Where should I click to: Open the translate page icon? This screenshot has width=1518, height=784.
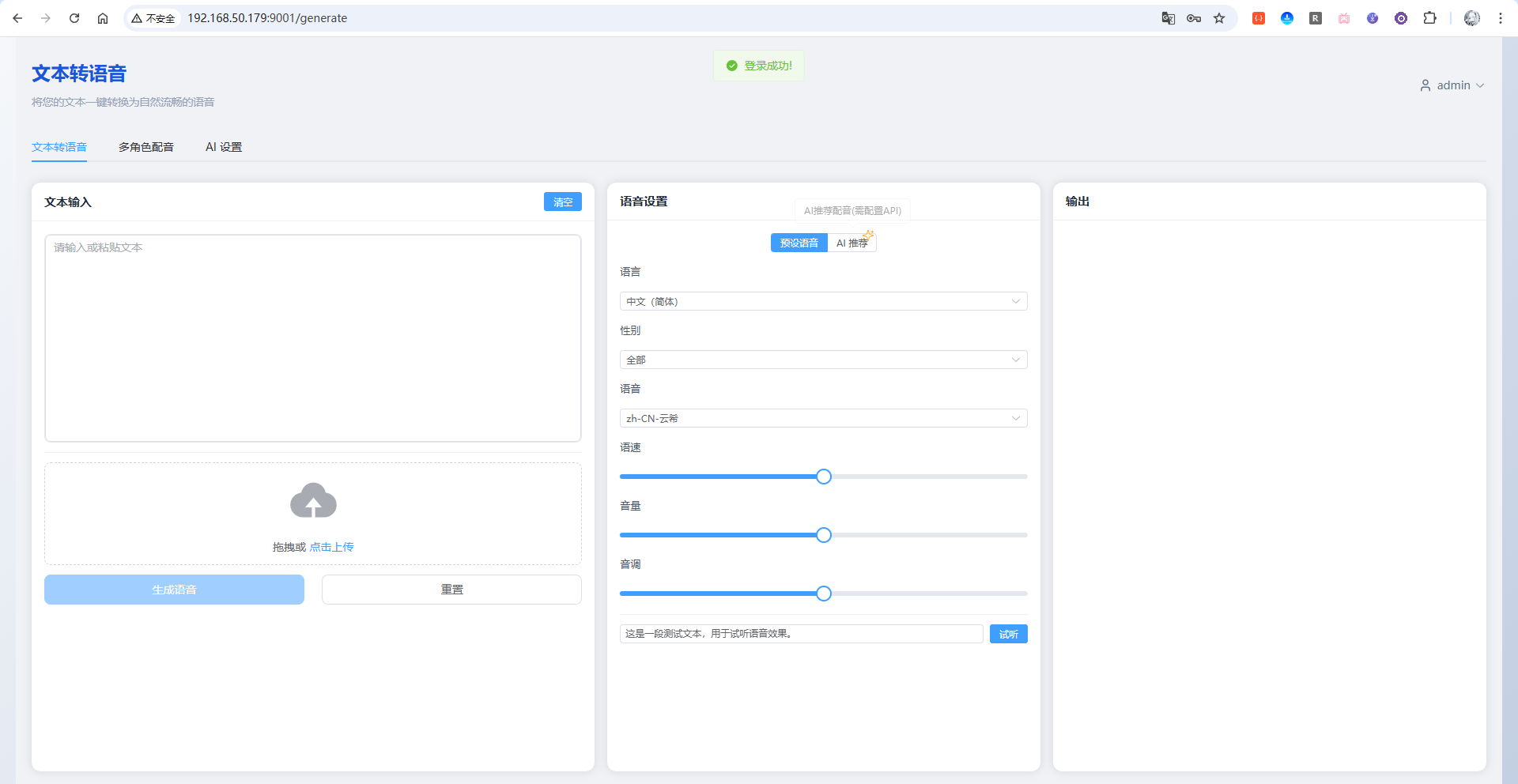click(x=1168, y=18)
